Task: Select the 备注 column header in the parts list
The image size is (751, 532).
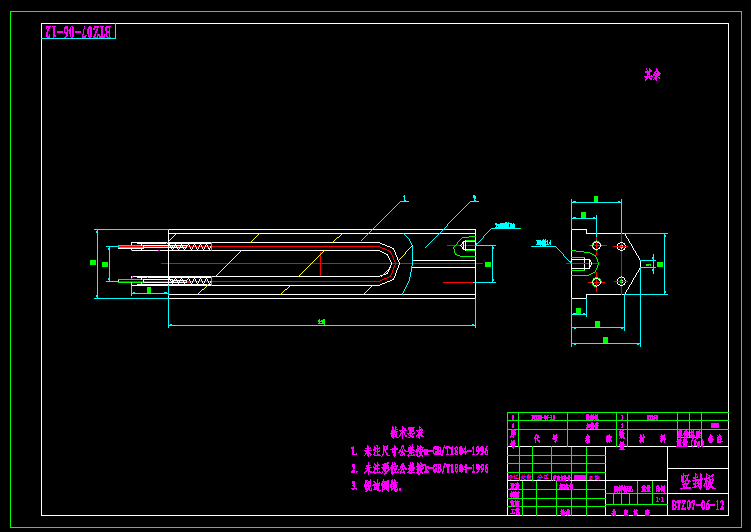Action: point(715,439)
